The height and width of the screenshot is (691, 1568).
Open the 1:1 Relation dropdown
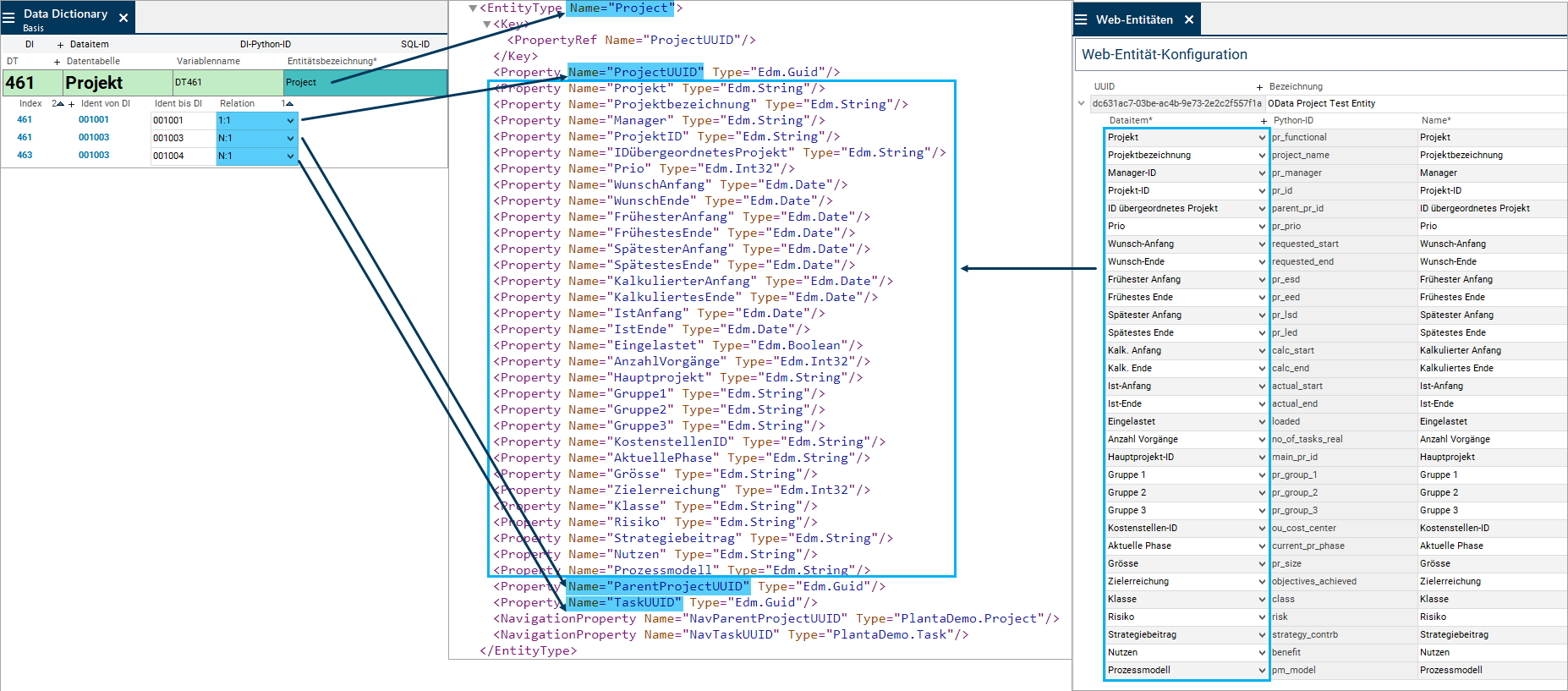[290, 121]
